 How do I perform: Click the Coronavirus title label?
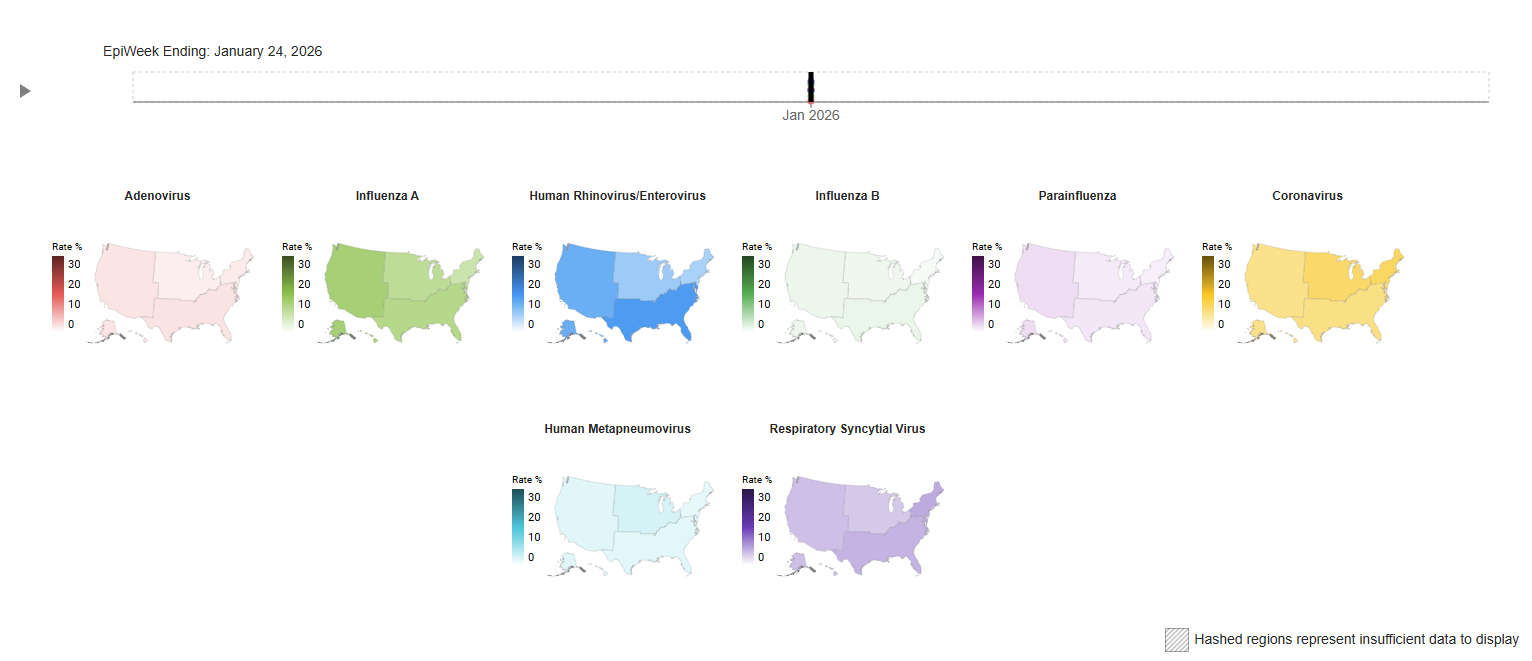coord(1307,196)
